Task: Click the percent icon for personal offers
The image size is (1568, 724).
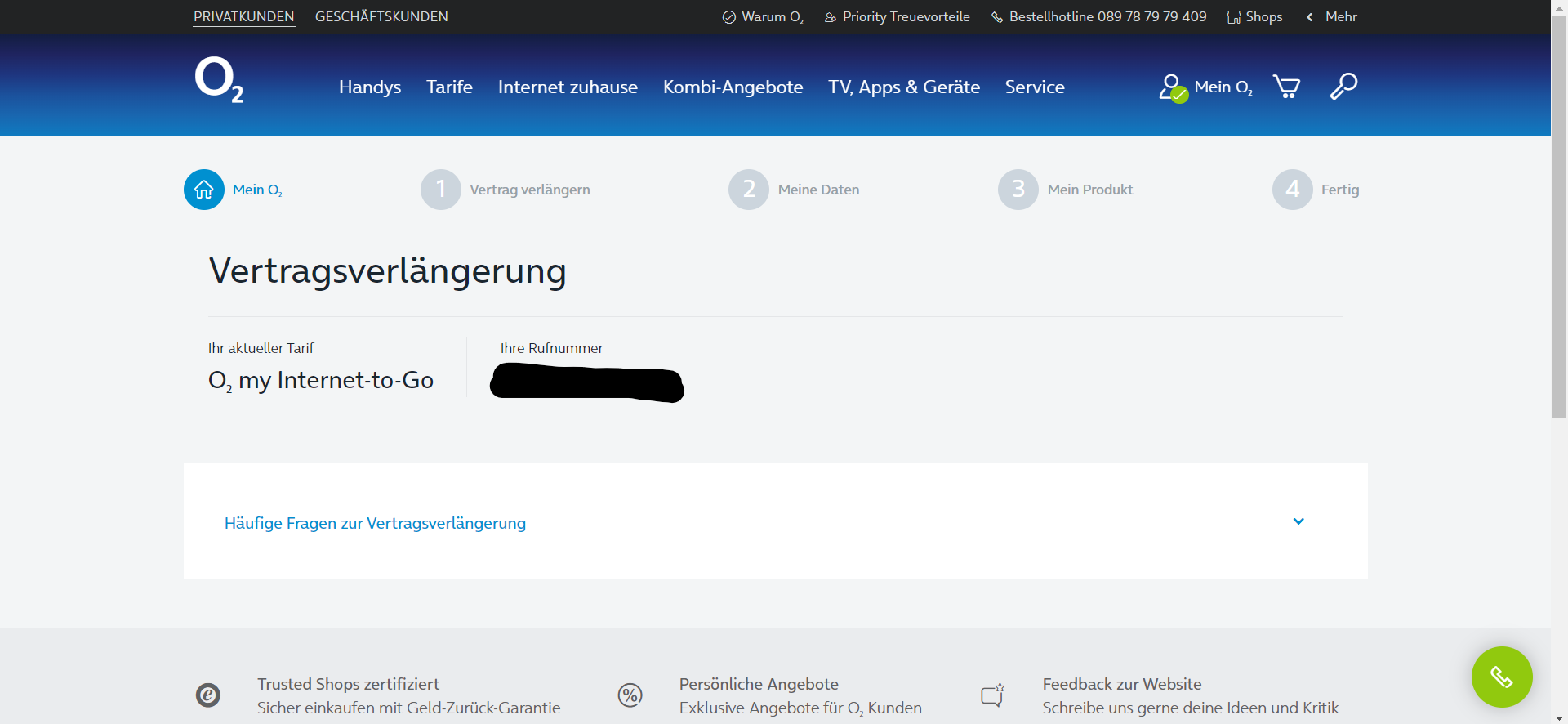Action: click(630, 695)
